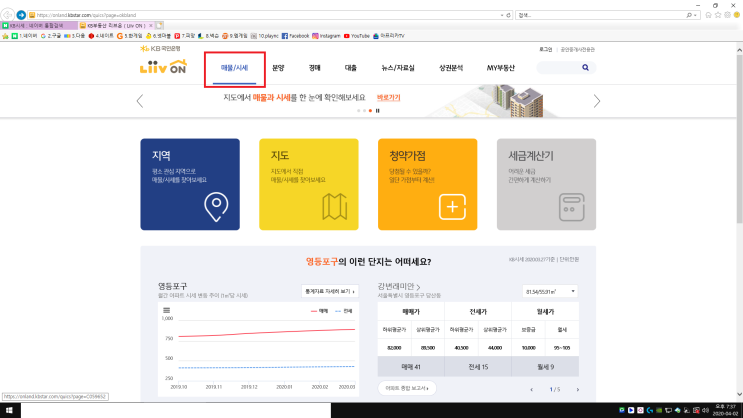
Task: Open the yellow 지도 card
Action: pos(308,184)
